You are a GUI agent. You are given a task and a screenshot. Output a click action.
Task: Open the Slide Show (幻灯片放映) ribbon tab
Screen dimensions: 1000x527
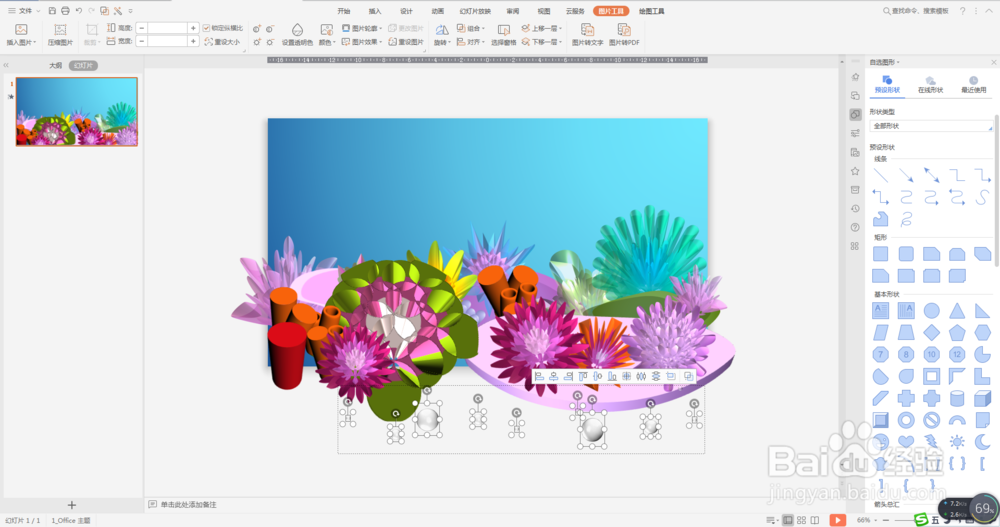coord(475,11)
